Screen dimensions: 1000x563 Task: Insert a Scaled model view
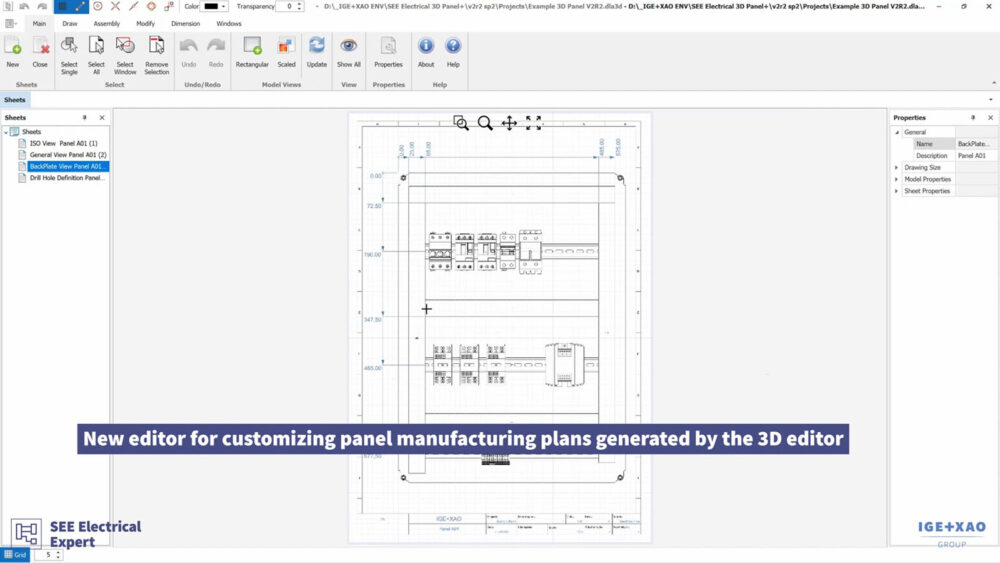(x=286, y=52)
